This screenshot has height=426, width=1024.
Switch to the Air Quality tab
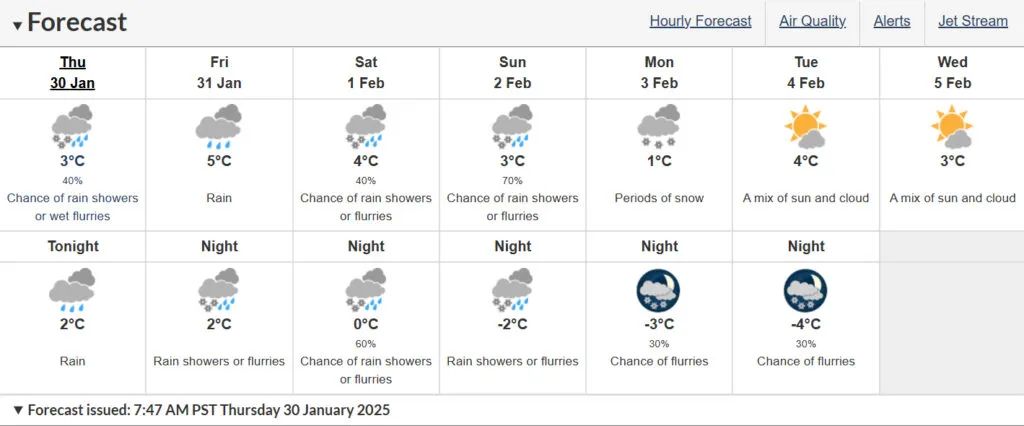[812, 22]
